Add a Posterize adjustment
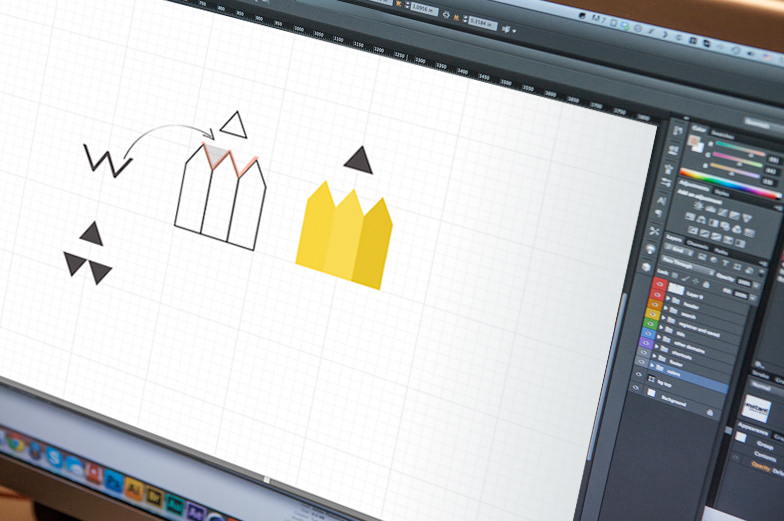Viewport: 784px width, 521px height. coord(704,234)
